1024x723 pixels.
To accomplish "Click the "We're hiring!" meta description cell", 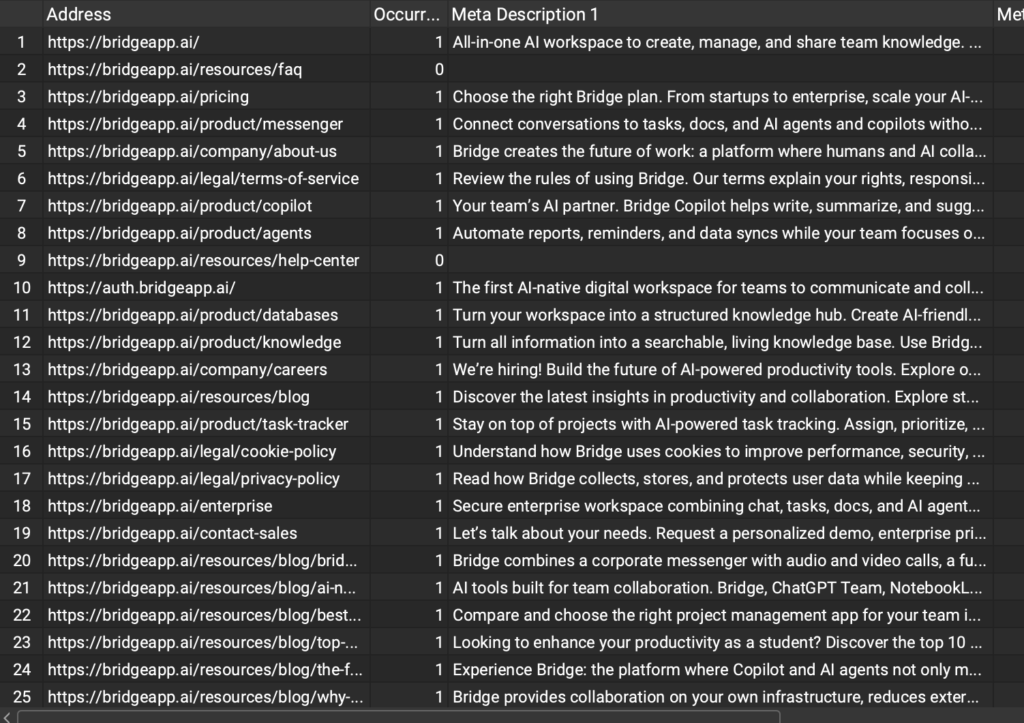I will (716, 369).
